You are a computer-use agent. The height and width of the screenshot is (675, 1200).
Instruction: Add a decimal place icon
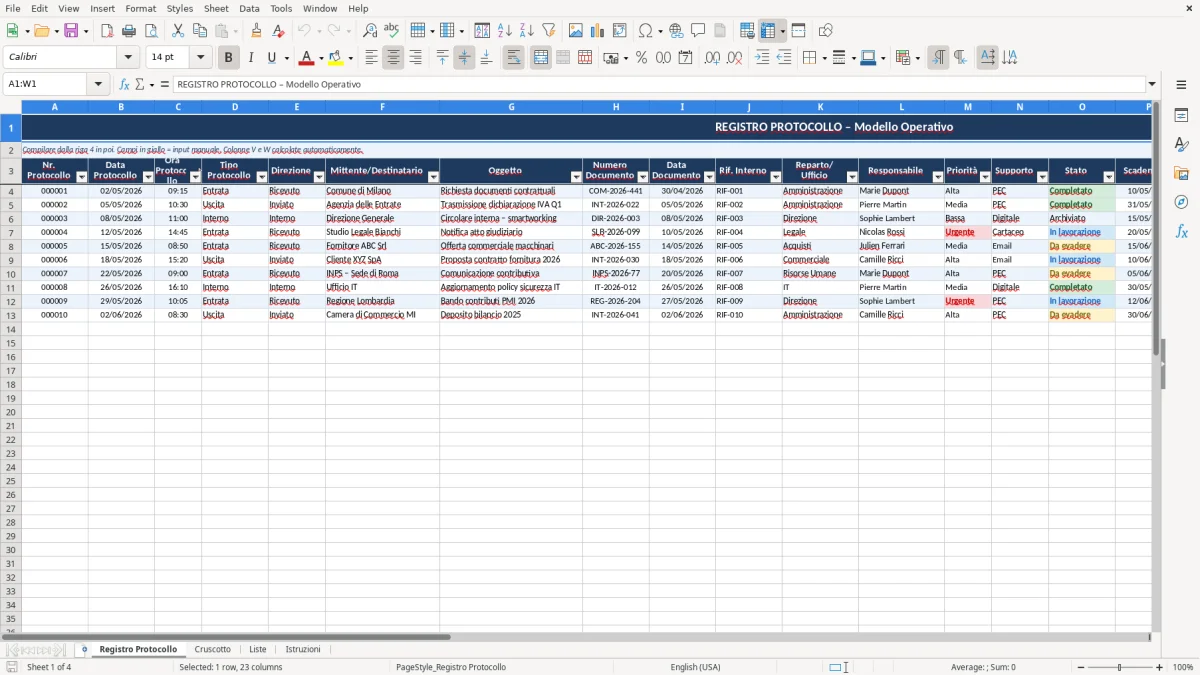712,58
